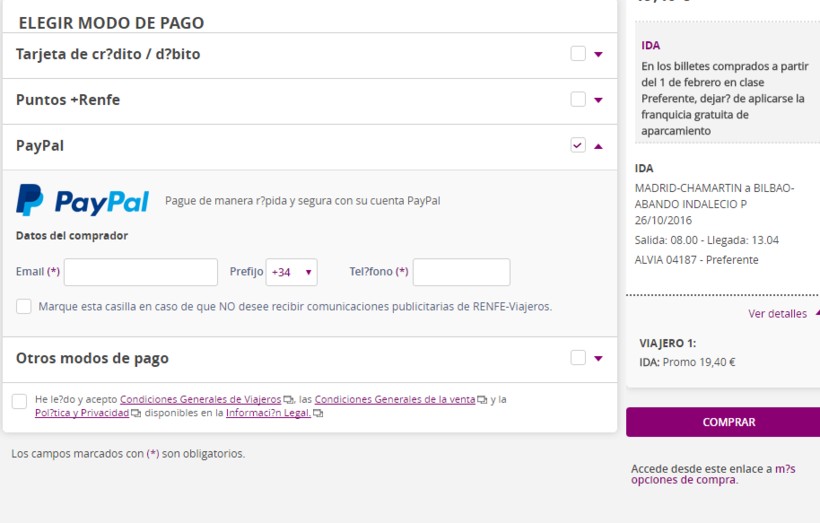Select the date 26/10/2016
Screen dimensions: 820x523
[x=663, y=220]
